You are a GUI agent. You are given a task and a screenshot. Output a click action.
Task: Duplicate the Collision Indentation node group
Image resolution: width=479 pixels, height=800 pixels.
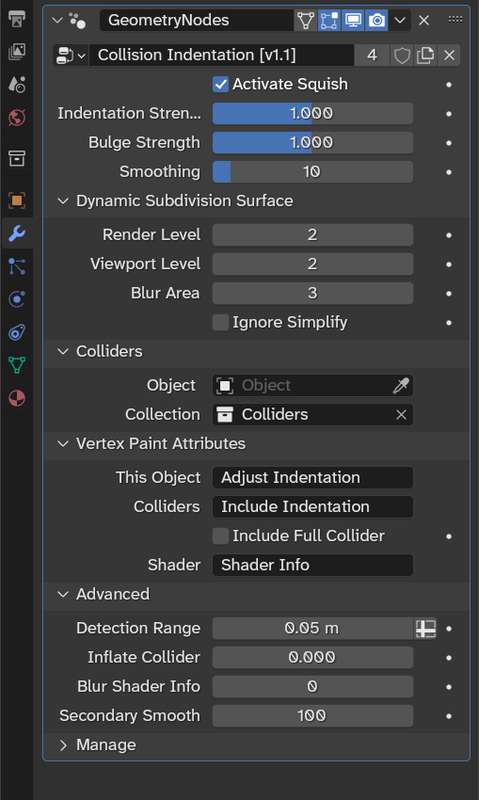point(425,55)
